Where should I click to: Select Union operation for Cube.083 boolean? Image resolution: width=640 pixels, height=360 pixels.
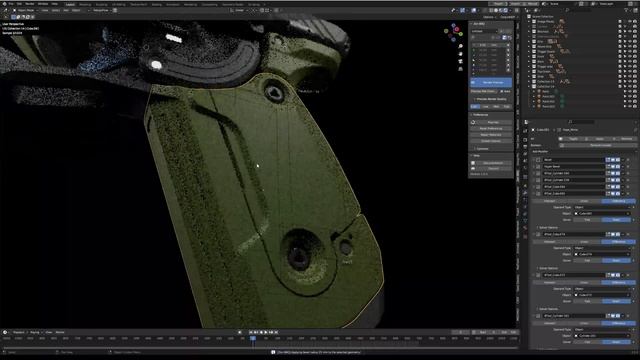(x=584, y=201)
